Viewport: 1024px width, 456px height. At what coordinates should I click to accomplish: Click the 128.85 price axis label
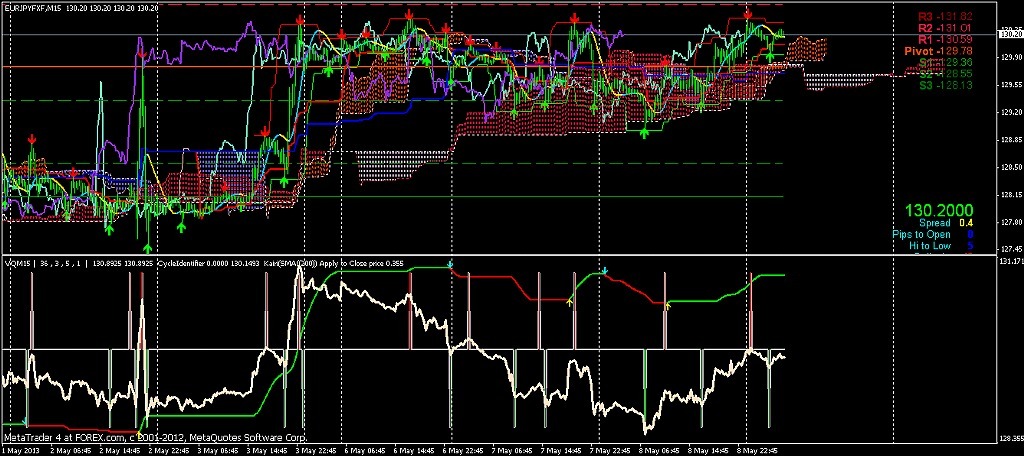click(1010, 139)
